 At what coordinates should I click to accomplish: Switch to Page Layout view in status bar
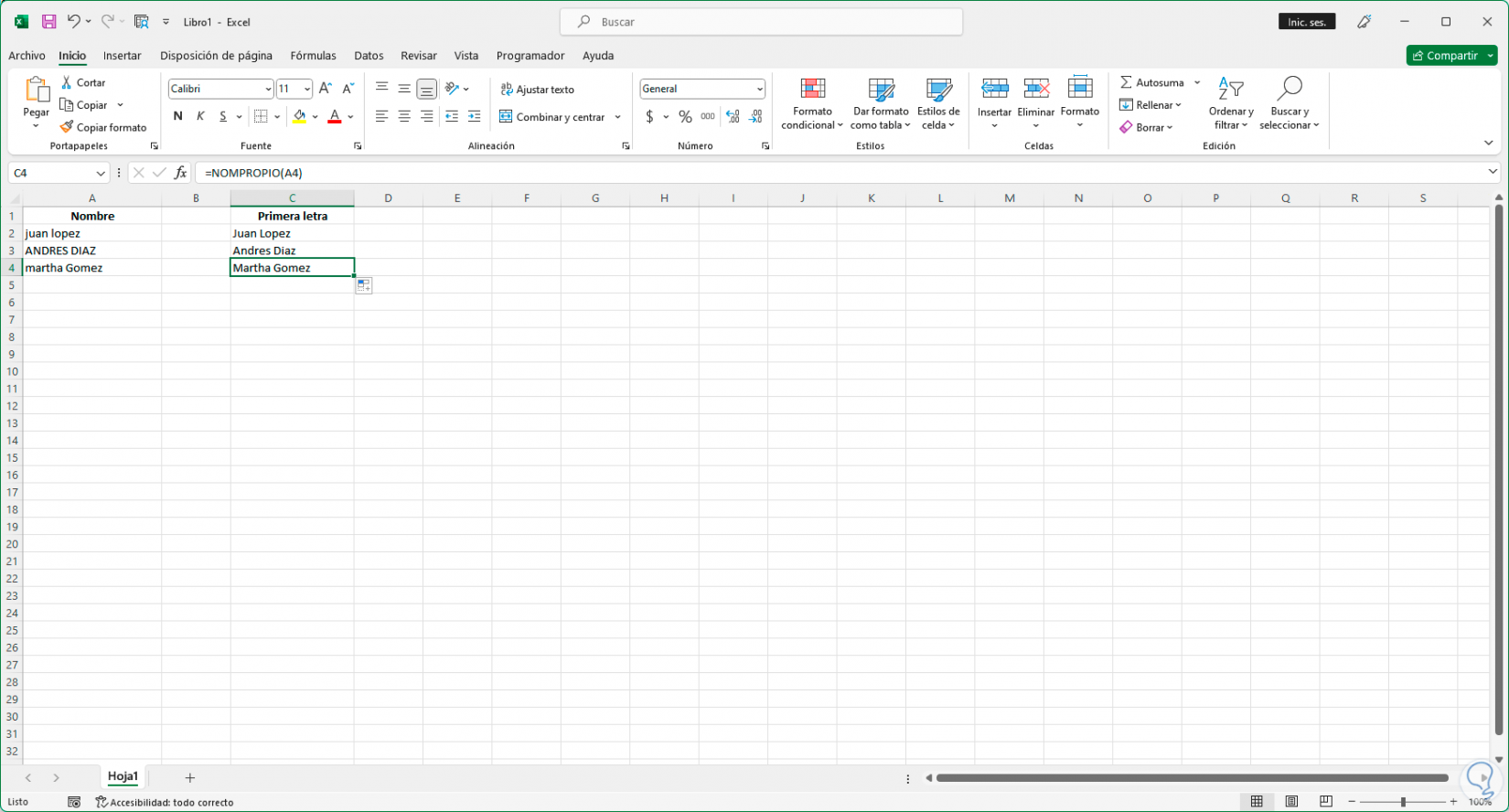click(x=1291, y=802)
